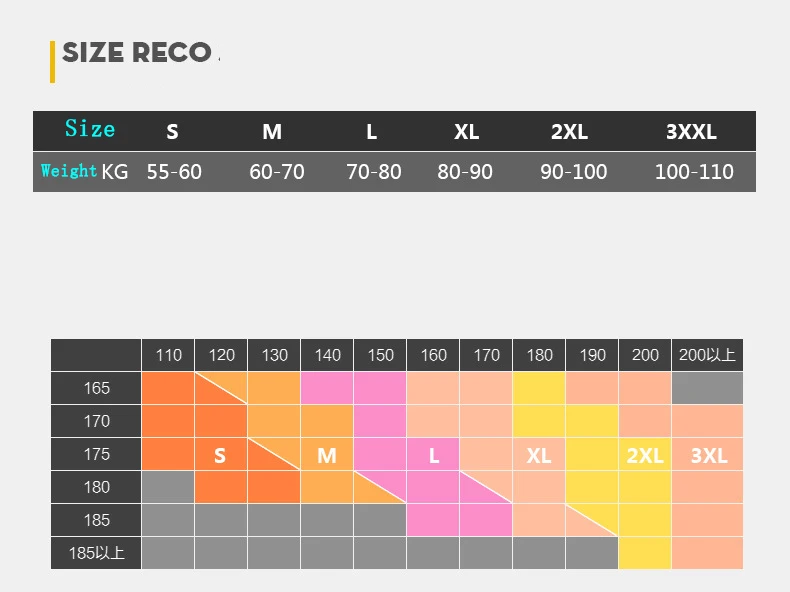790x592 pixels.
Task: Click the 90-100 weight range cell
Action: [x=574, y=172]
